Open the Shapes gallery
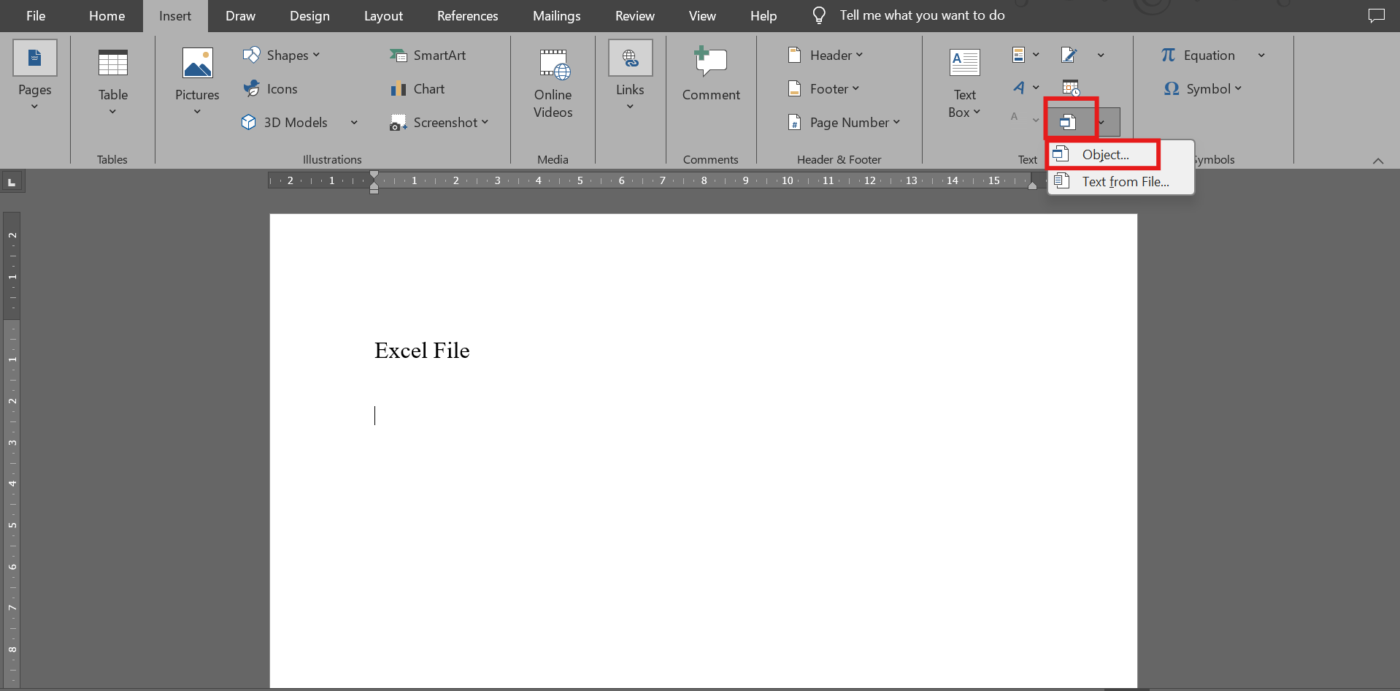1400x691 pixels. click(x=281, y=55)
